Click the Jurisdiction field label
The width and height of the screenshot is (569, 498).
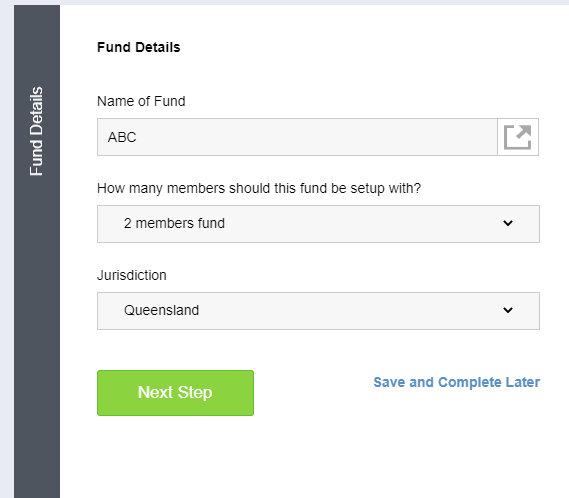click(x=132, y=275)
